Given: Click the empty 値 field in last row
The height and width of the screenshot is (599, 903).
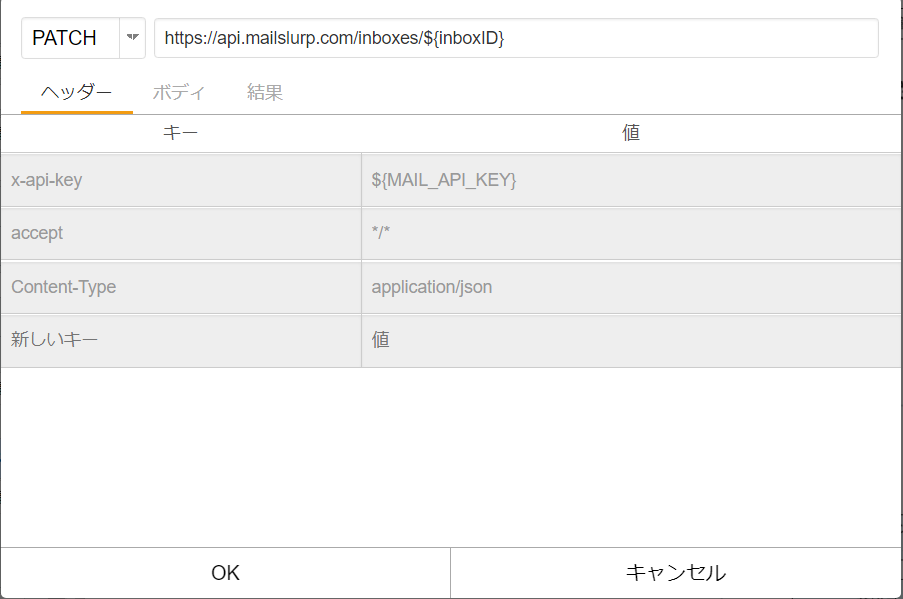Looking at the screenshot, I should coord(631,340).
